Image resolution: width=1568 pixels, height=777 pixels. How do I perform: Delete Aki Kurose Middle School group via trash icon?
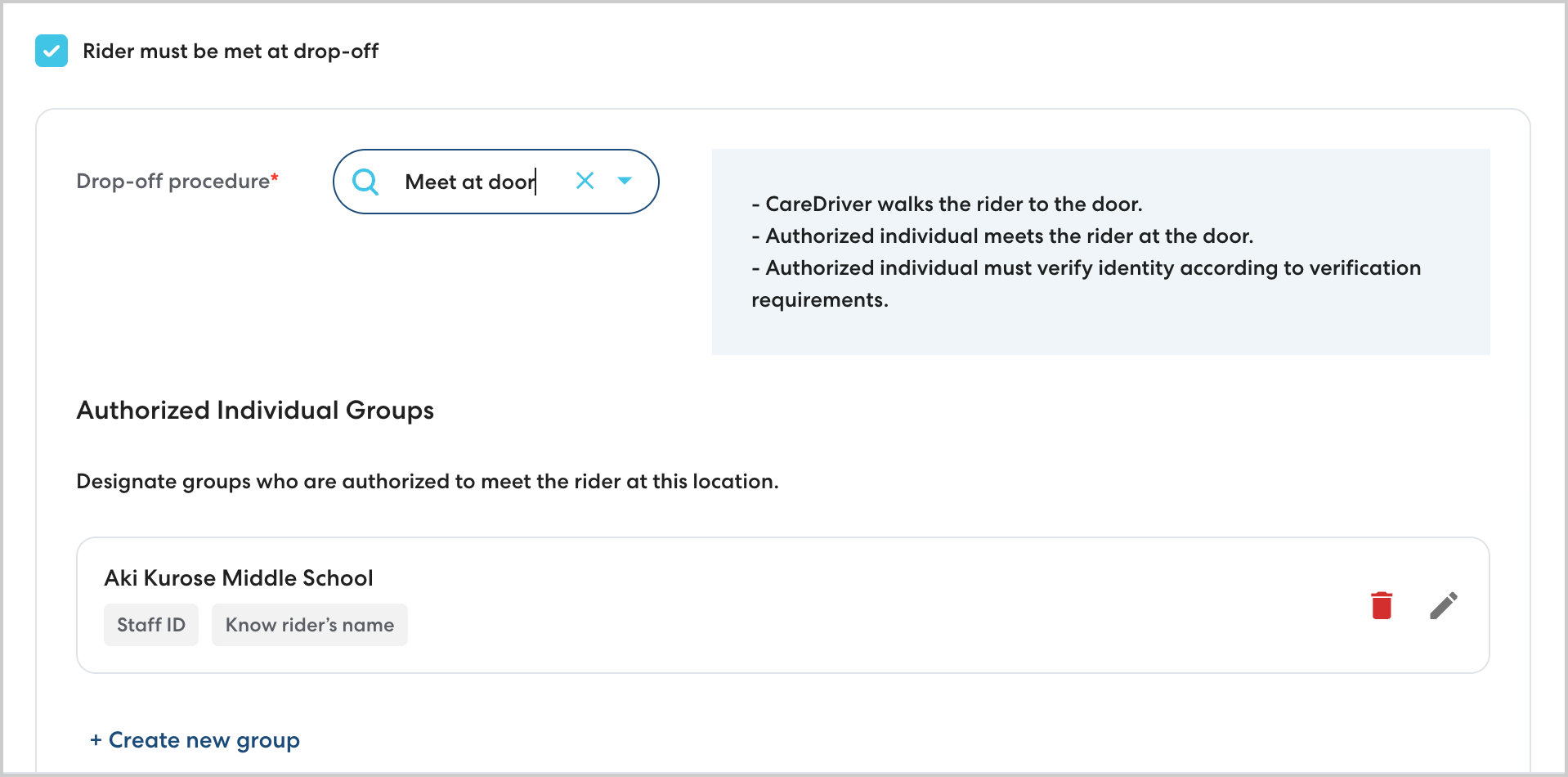click(x=1382, y=605)
